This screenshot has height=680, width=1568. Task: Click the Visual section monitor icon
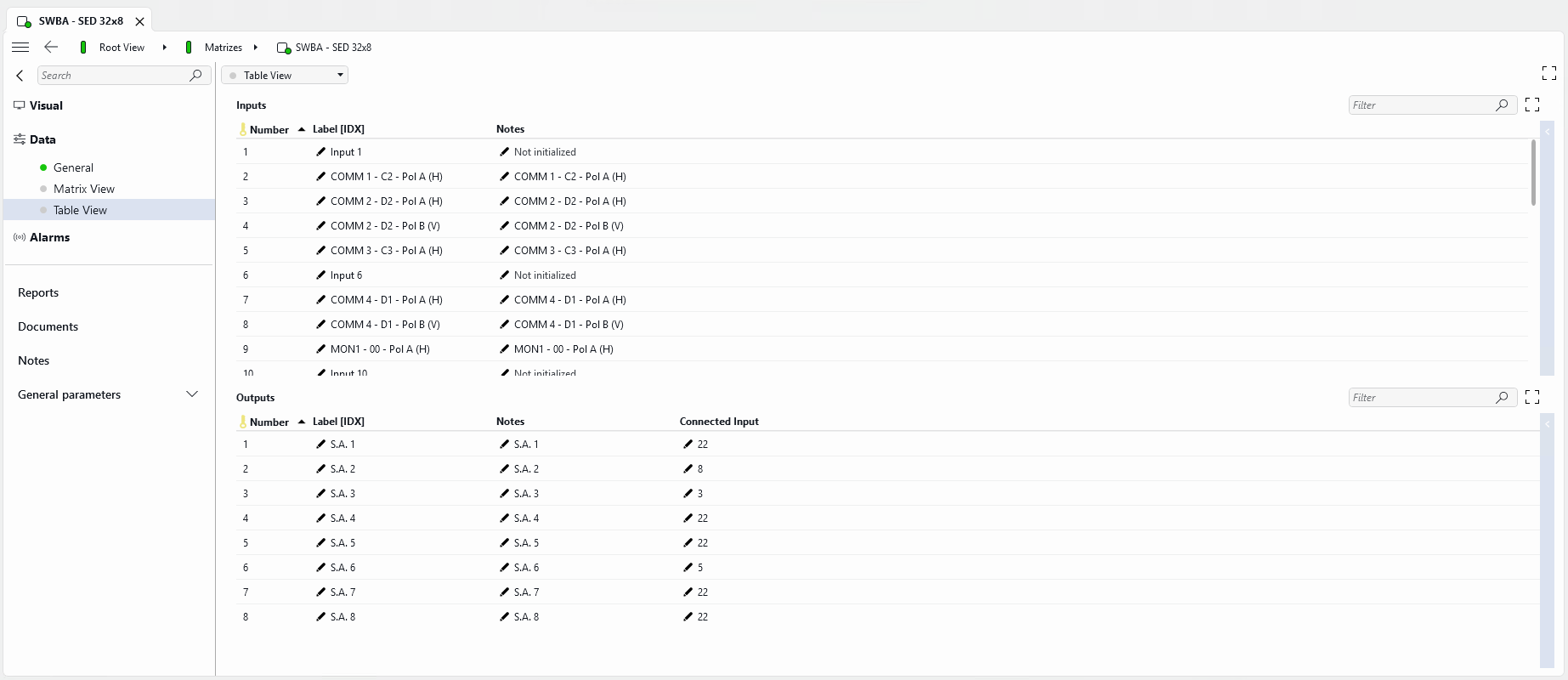(x=19, y=105)
